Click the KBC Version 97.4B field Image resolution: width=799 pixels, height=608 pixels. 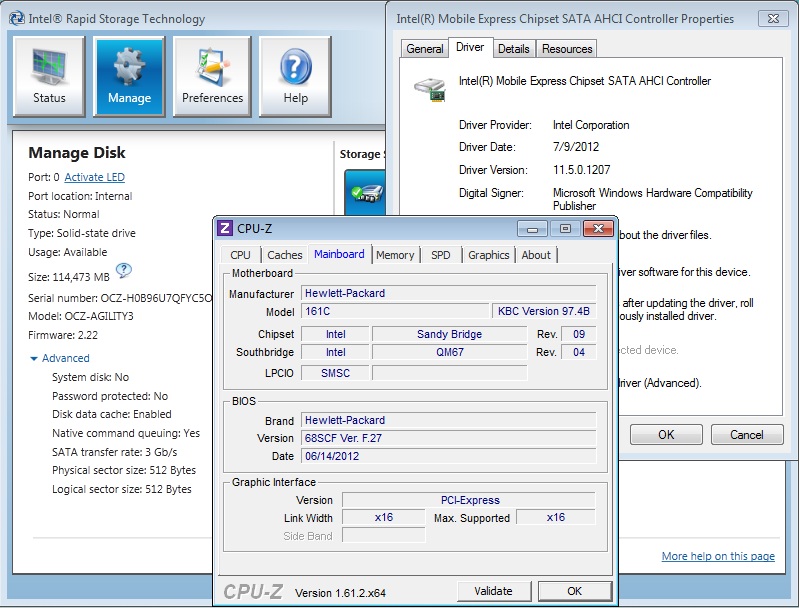[x=544, y=311]
